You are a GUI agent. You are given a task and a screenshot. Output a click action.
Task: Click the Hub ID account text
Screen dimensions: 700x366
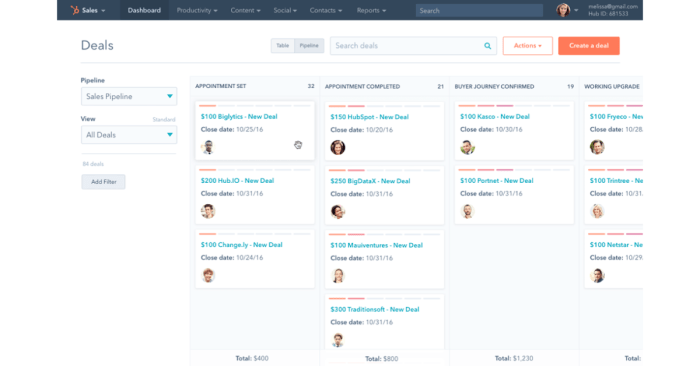pos(608,14)
